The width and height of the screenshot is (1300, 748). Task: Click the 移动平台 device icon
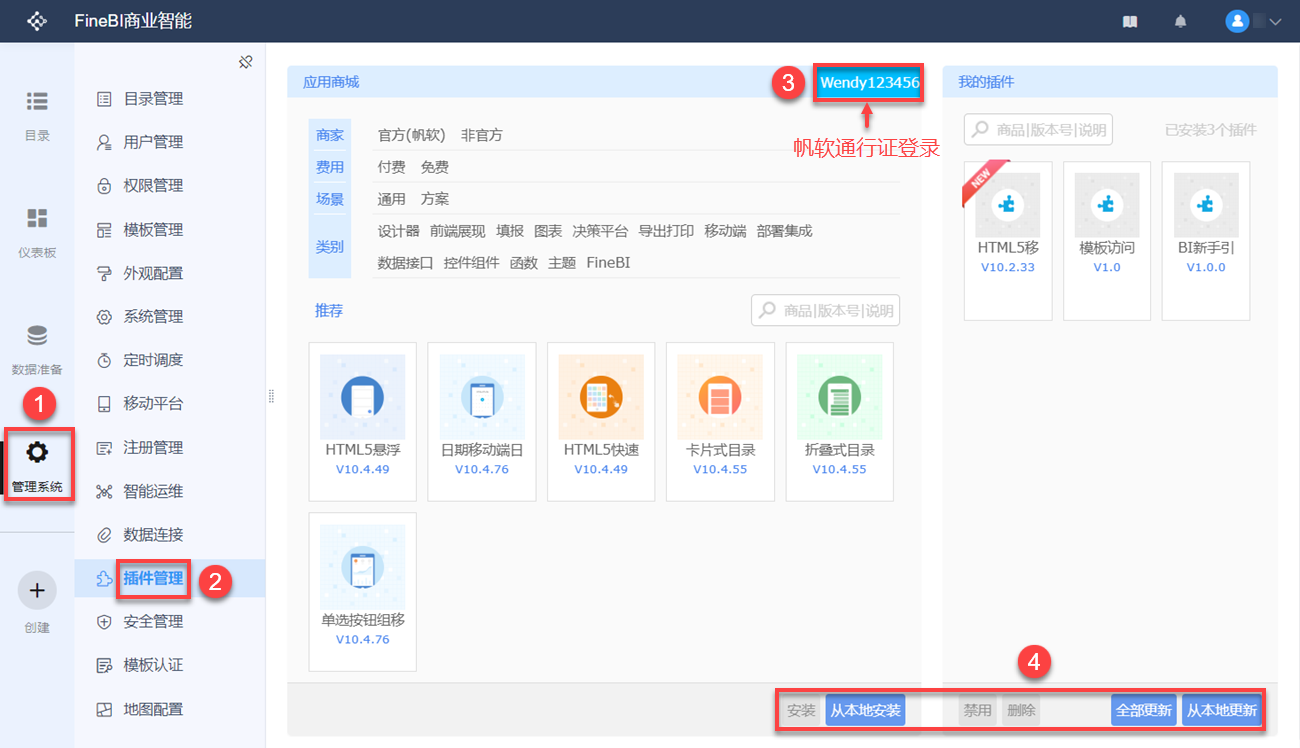(x=104, y=404)
